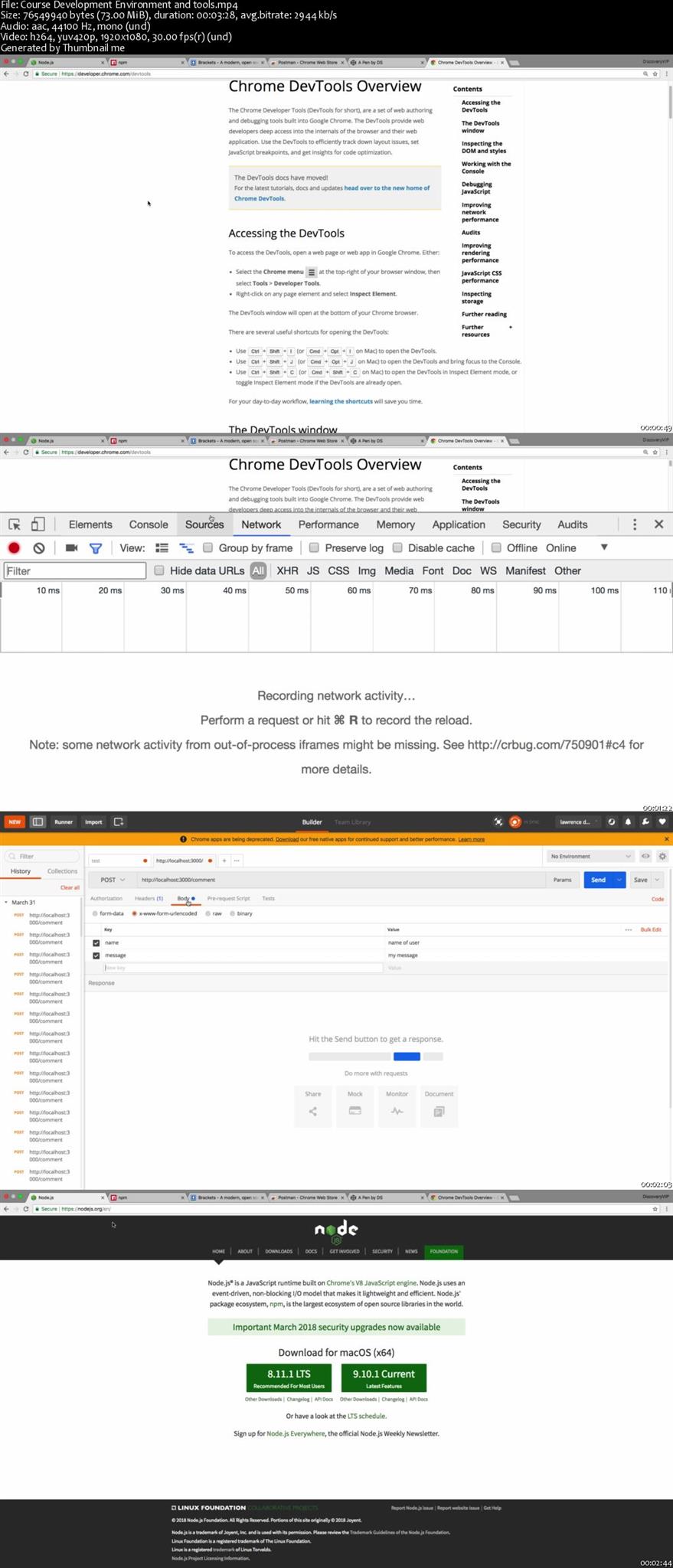
Task: Click the environment quick look eye icon
Action: pos(645,856)
